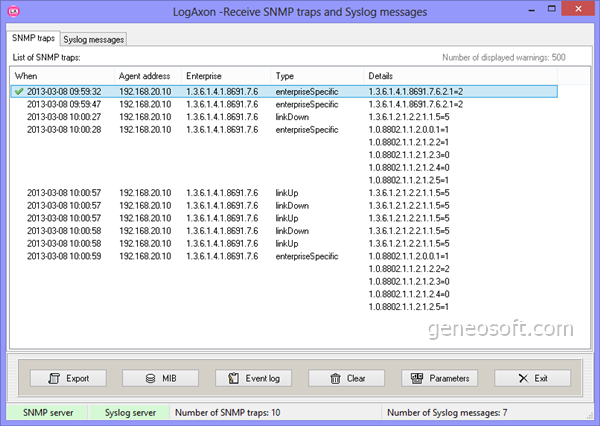Click the Syslog server status indicator
The height and width of the screenshot is (426, 600).
click(130, 413)
